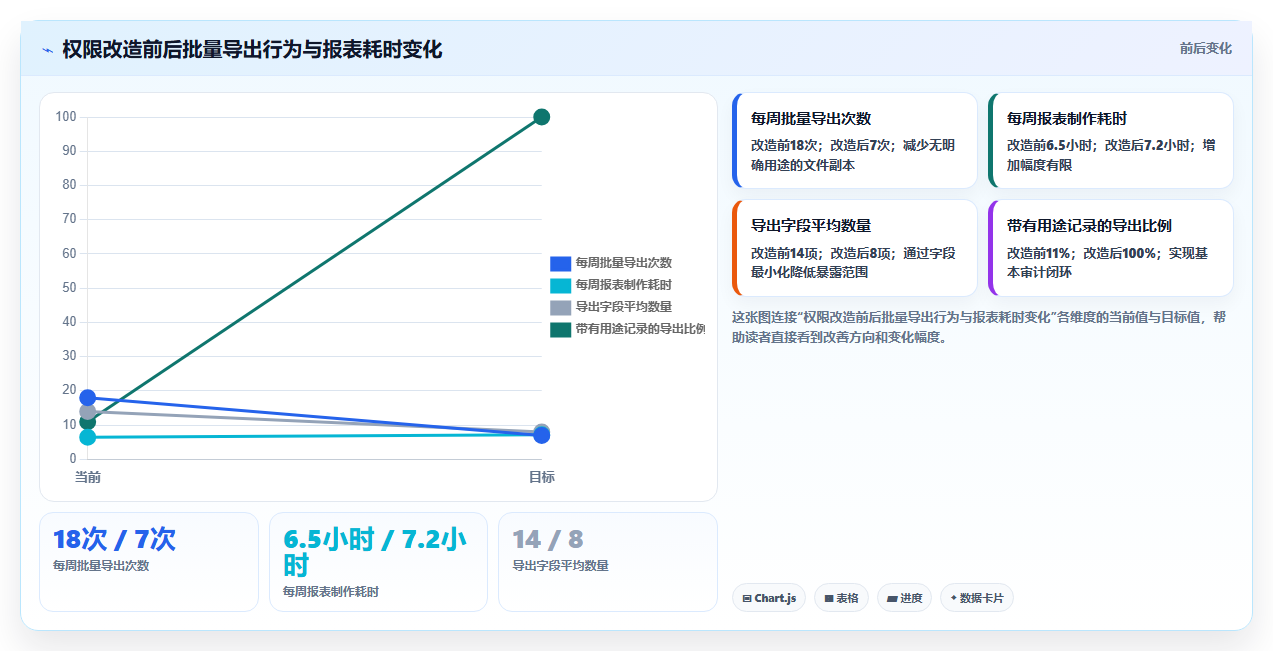The image size is (1273, 651).
Task: Toggle the 每周报表制作耗时 cyan legend swatch
Action: point(560,285)
